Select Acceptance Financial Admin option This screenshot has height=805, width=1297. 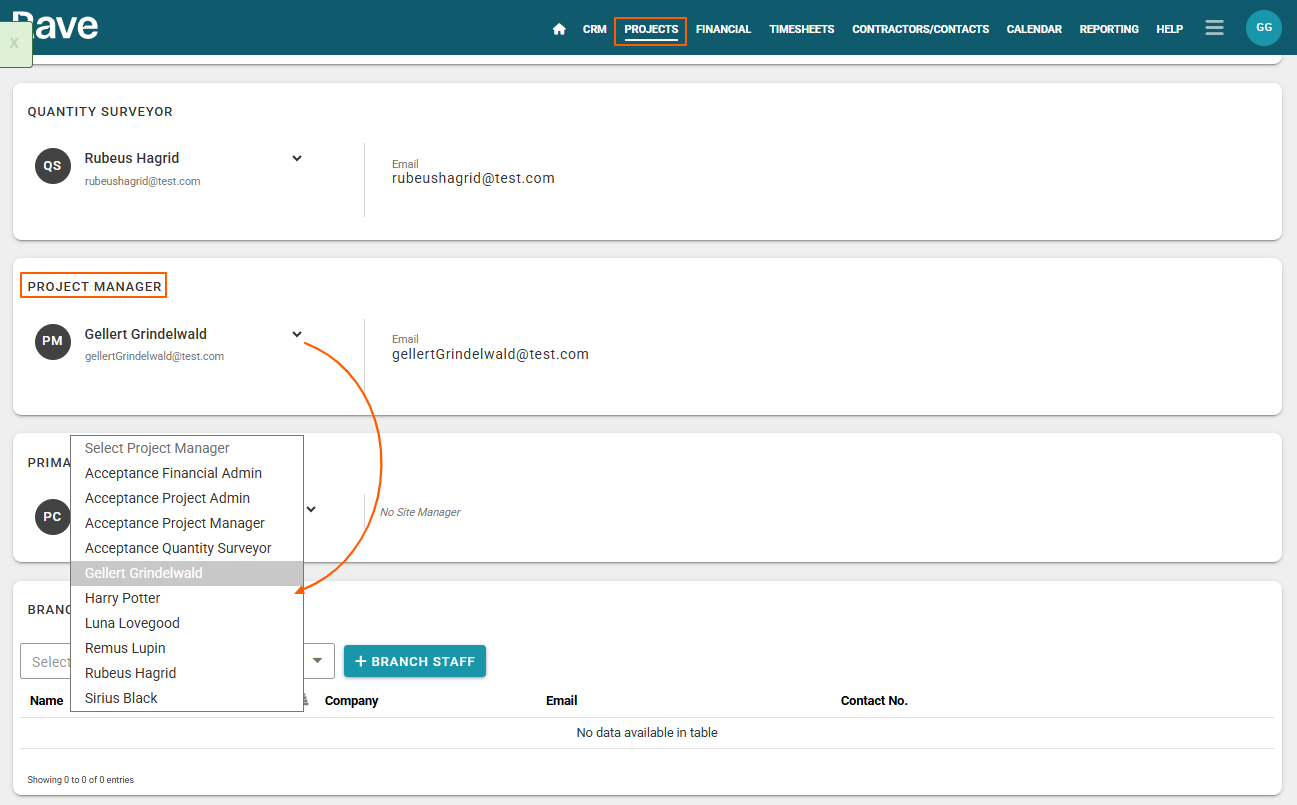[x=187, y=473]
